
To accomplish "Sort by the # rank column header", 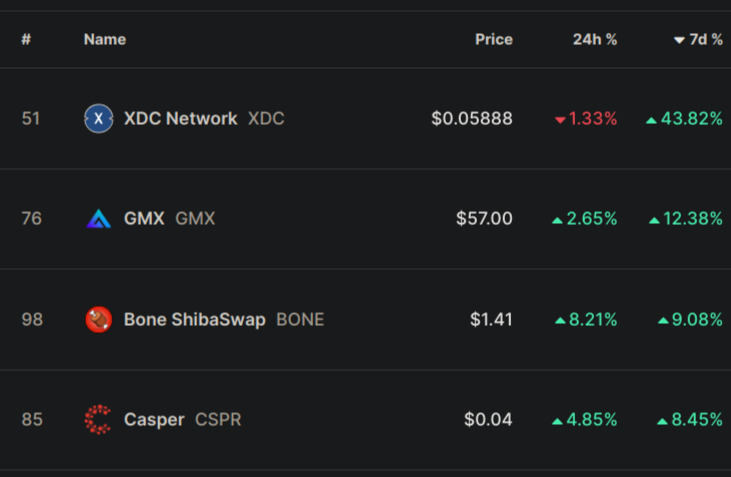I will coord(26,40).
